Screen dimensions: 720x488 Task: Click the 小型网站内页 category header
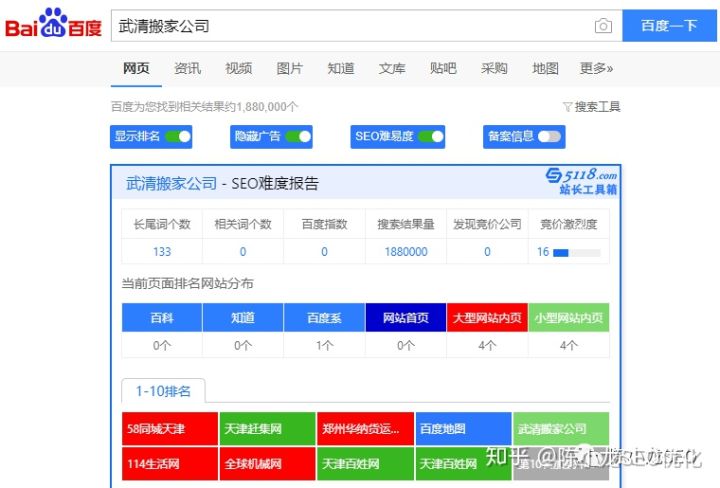coord(569,317)
